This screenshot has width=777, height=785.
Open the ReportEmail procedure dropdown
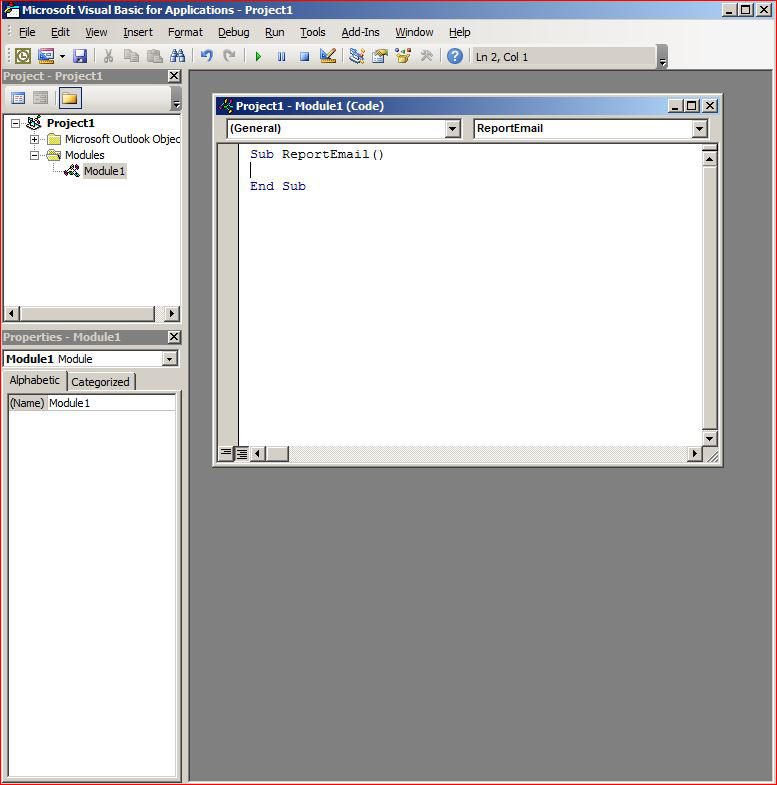click(699, 129)
